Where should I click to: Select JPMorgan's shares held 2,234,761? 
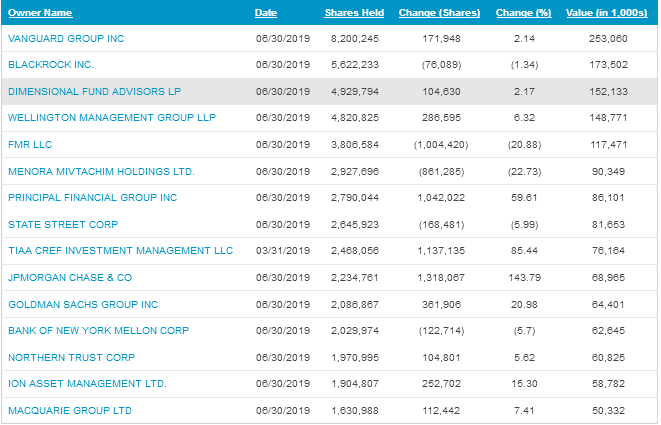pos(355,278)
